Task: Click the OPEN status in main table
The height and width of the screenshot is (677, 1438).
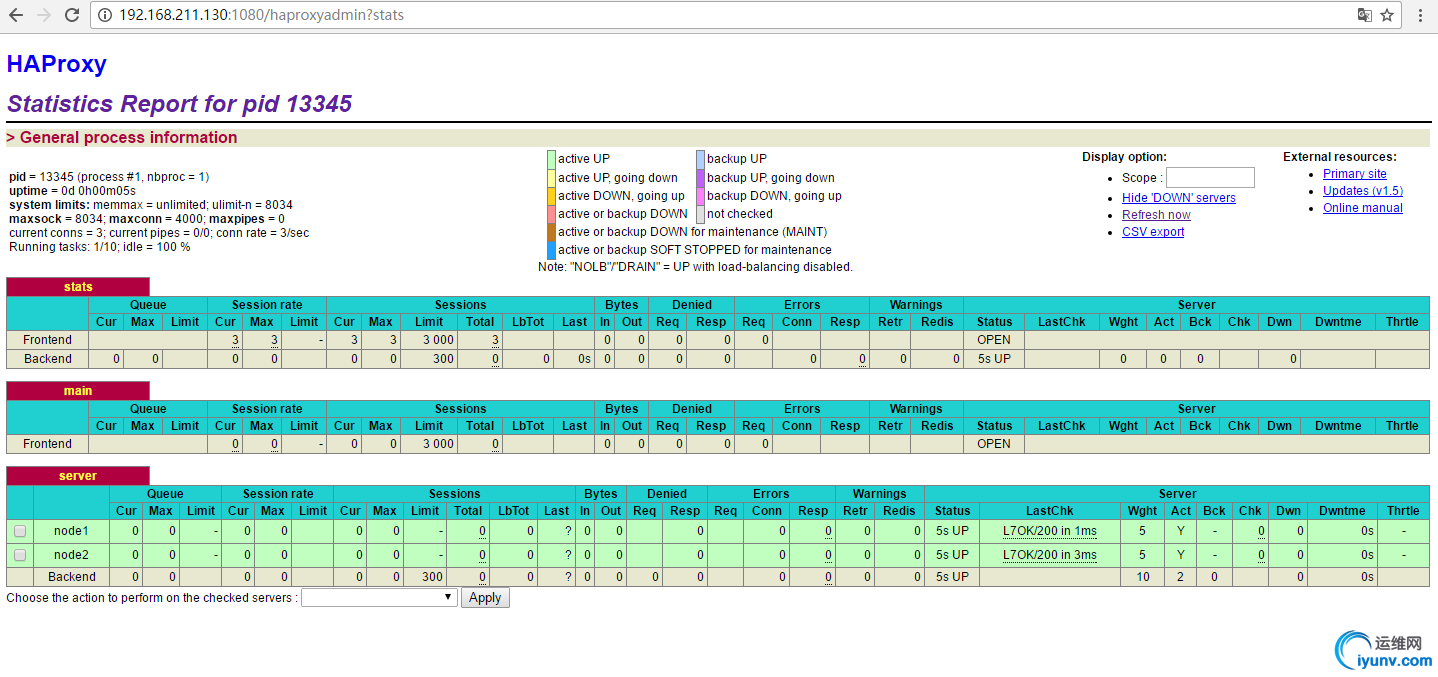Action: point(994,444)
